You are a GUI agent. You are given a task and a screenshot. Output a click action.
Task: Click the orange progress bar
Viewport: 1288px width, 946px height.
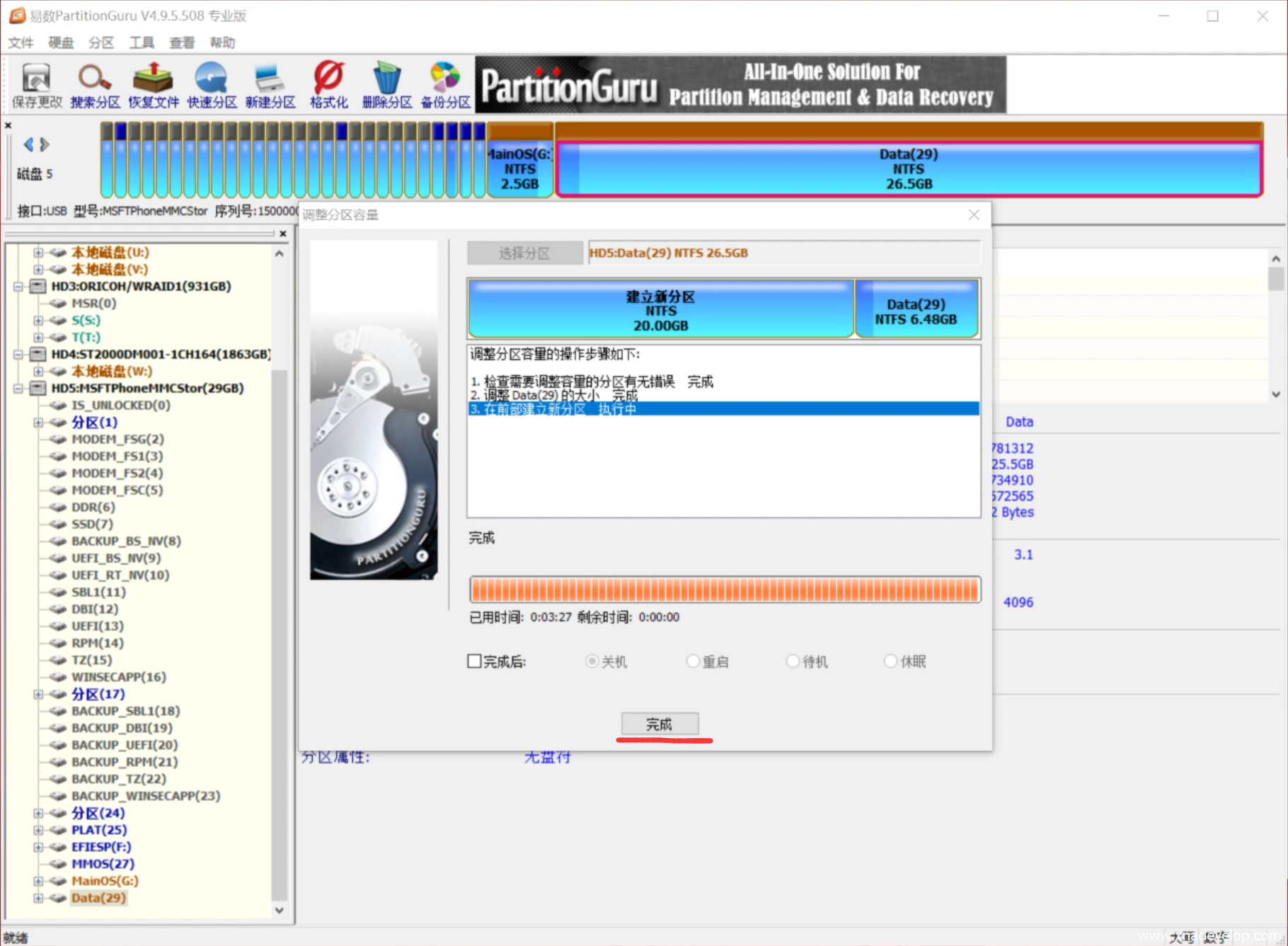point(725,589)
